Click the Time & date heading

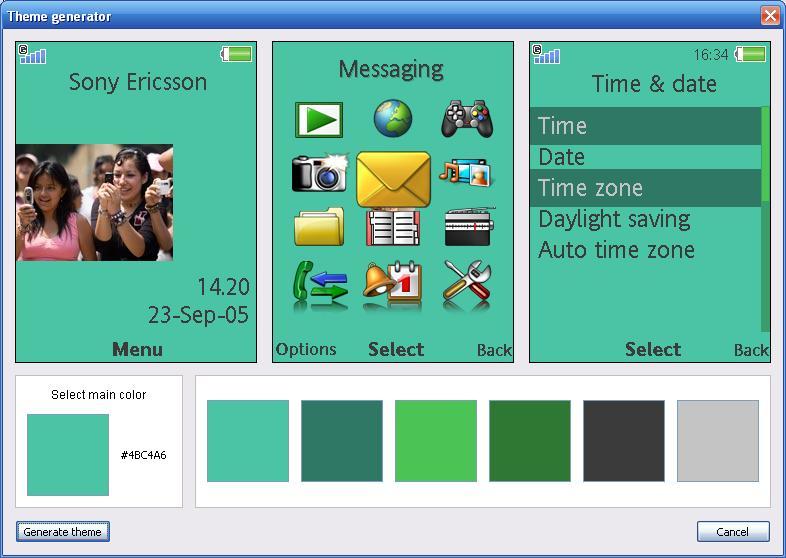(x=654, y=84)
